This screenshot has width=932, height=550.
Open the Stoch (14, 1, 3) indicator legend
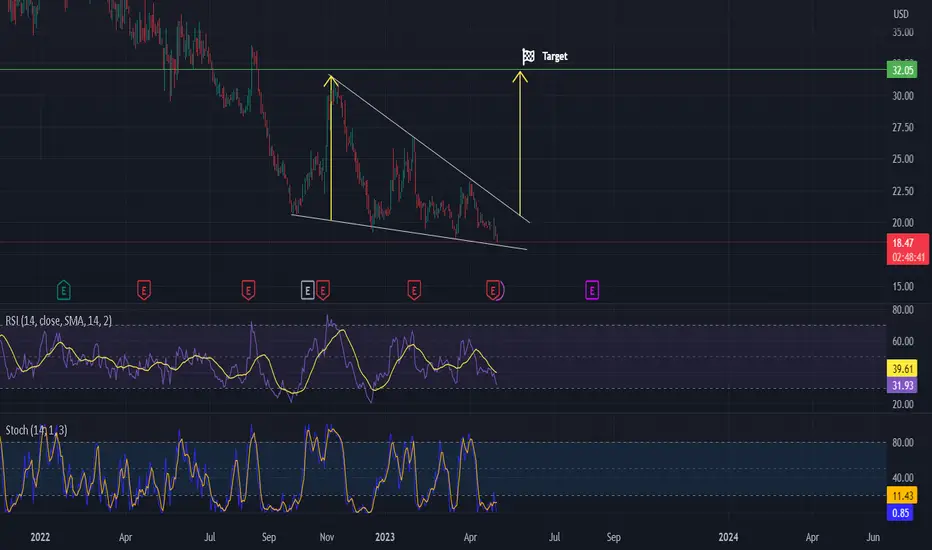pyautogui.click(x=36, y=430)
